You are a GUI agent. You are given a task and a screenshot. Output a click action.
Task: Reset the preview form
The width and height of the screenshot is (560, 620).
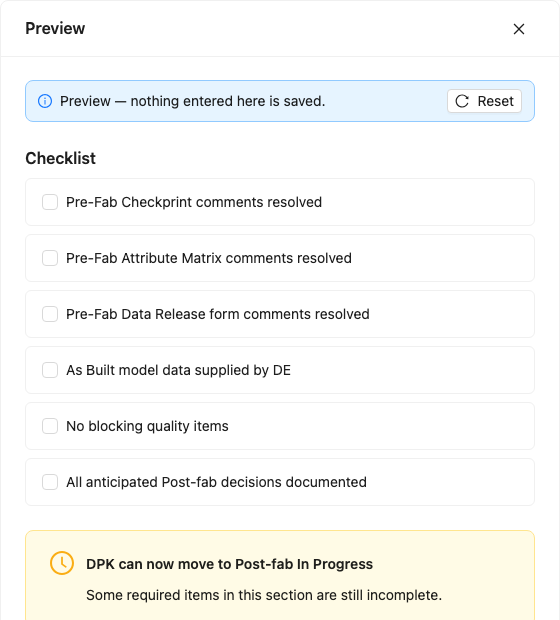click(484, 101)
